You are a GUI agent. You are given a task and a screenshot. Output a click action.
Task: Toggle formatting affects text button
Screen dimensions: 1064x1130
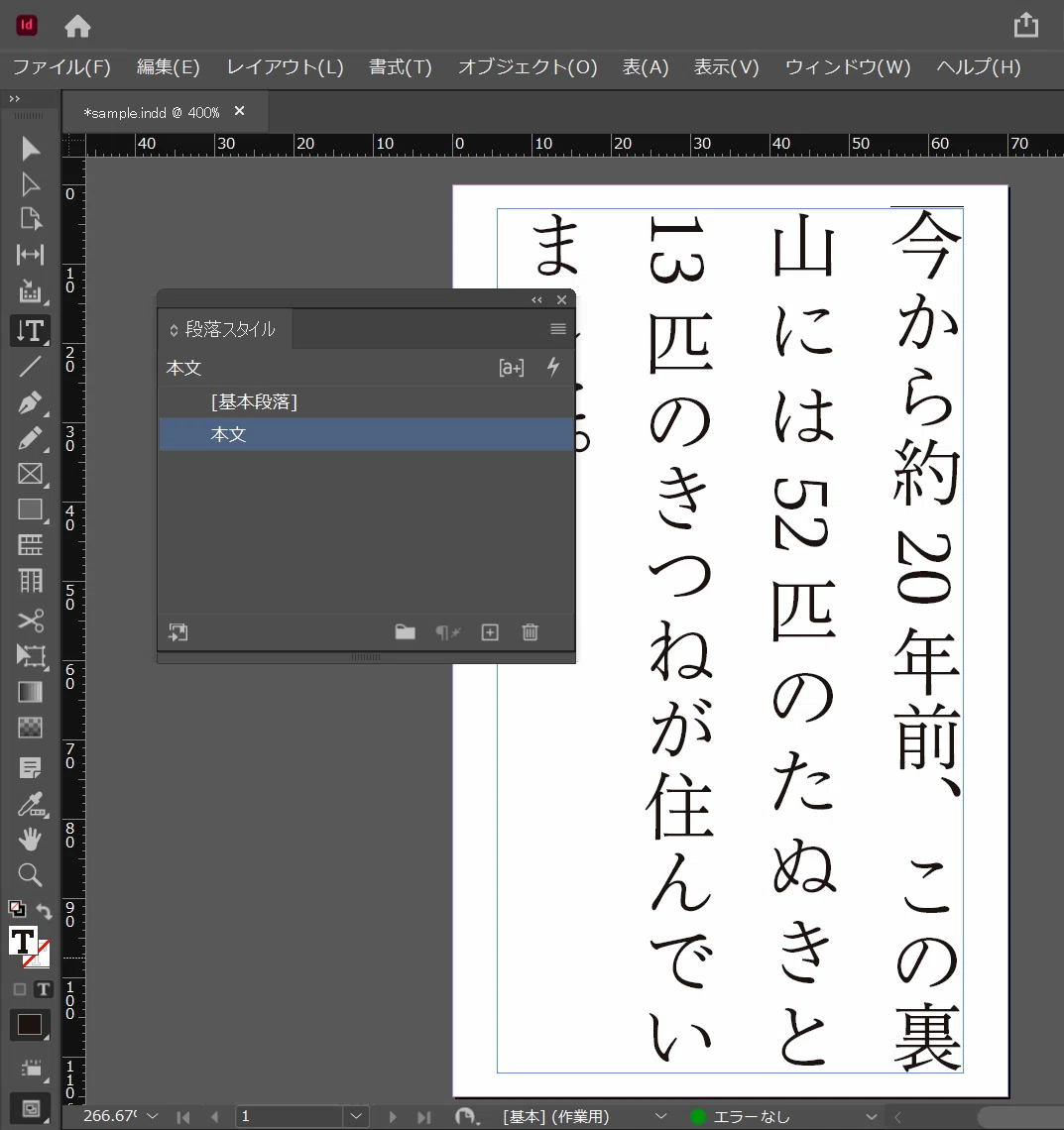click(44, 989)
